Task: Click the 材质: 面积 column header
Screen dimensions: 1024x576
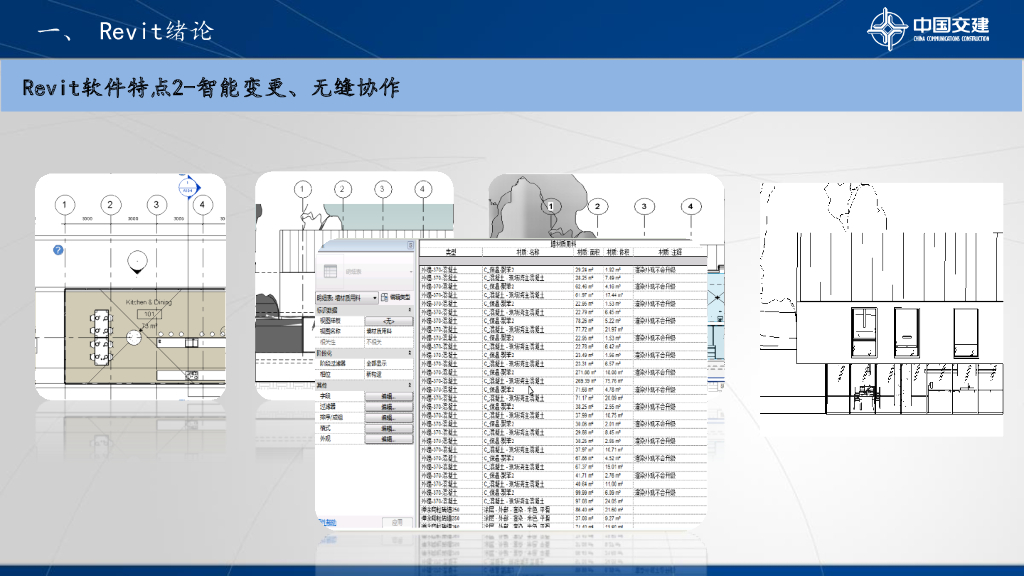Action: tap(588, 252)
